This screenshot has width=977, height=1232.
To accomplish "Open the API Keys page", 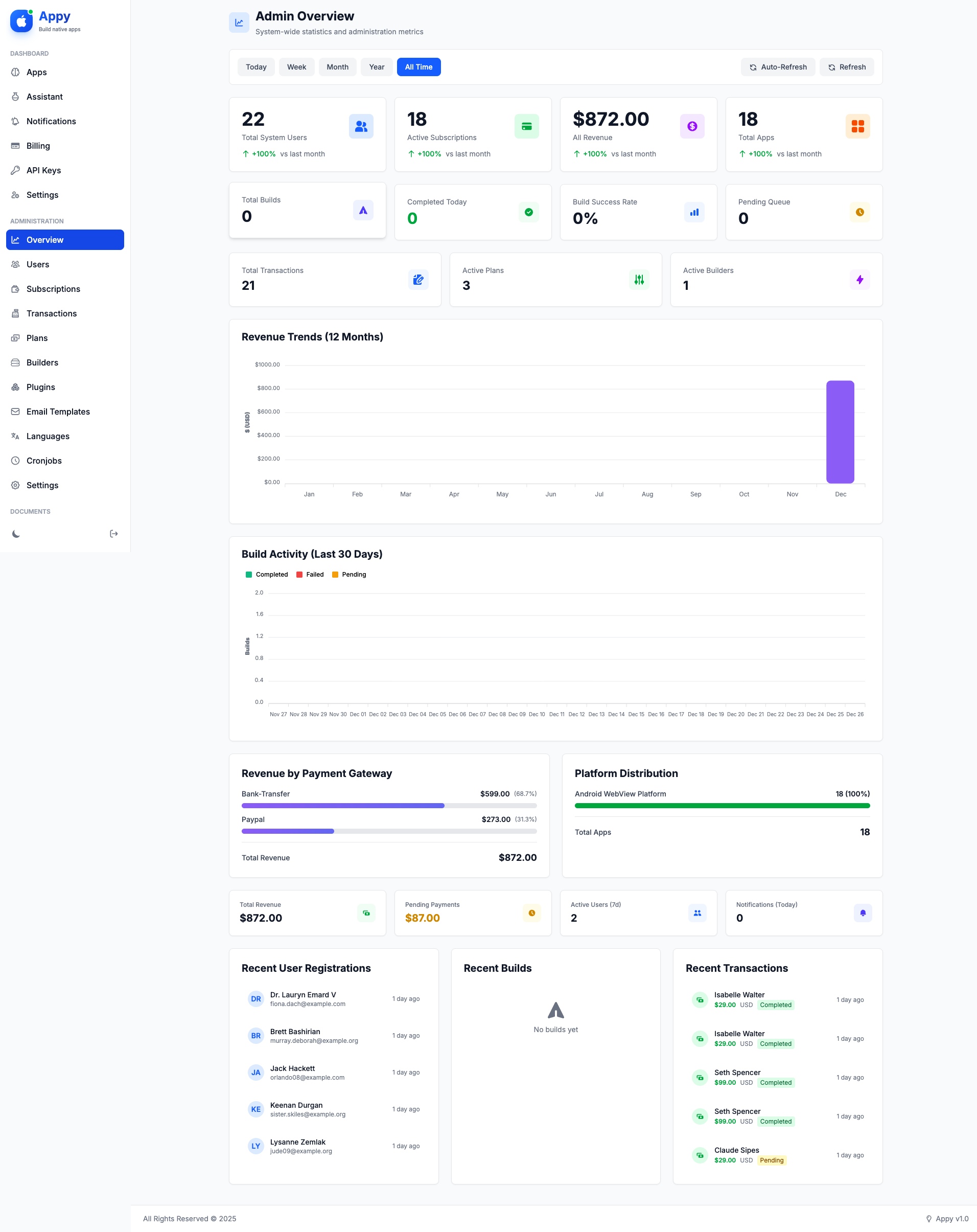I will [43, 170].
